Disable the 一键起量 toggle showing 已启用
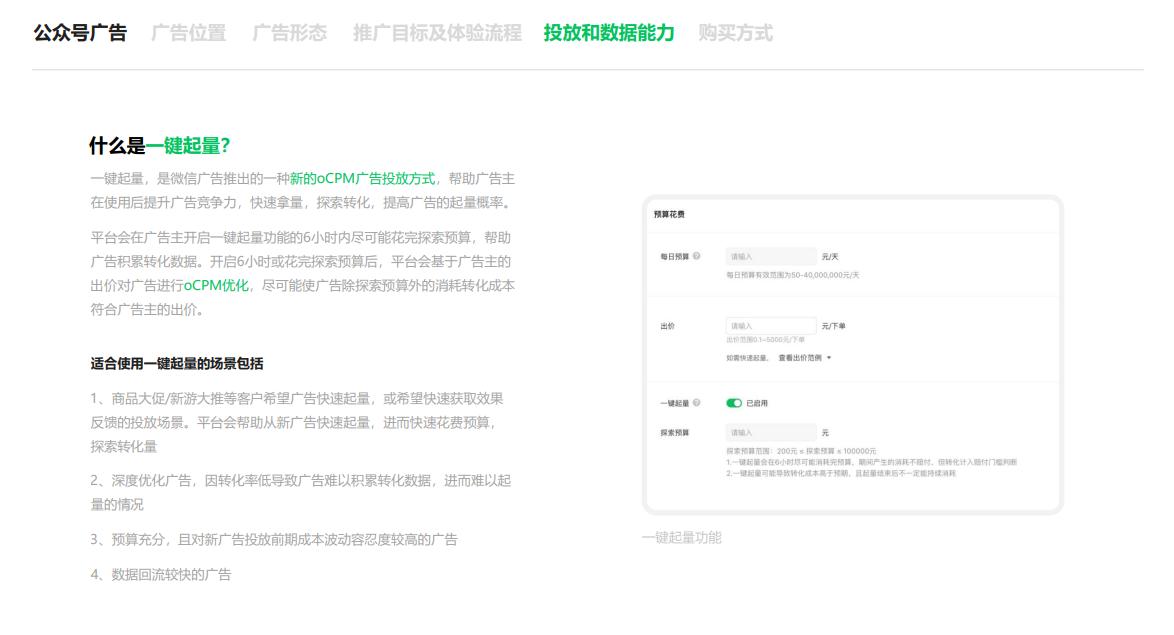Image resolution: width=1174 pixels, height=635 pixels. [734, 401]
